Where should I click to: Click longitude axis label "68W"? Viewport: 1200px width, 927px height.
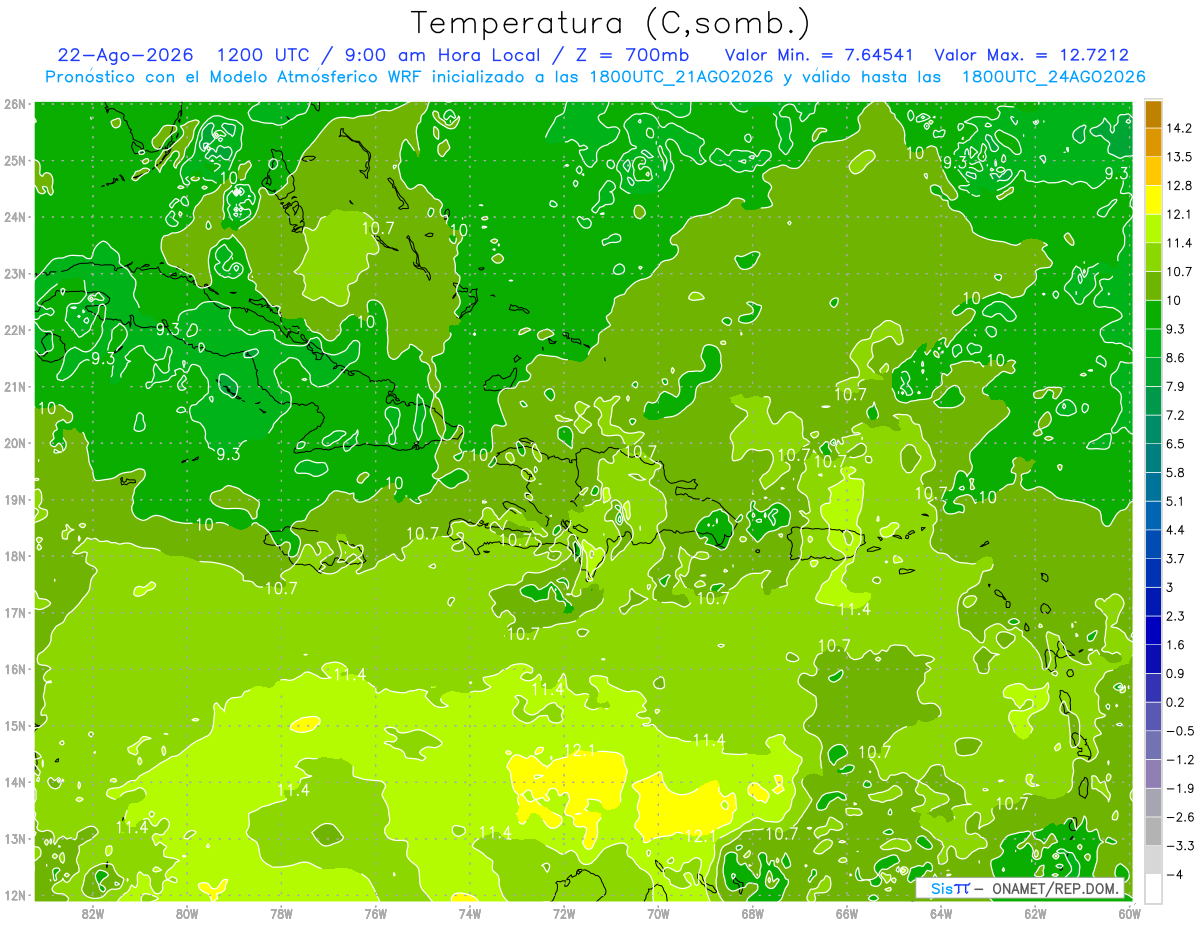(x=752, y=914)
